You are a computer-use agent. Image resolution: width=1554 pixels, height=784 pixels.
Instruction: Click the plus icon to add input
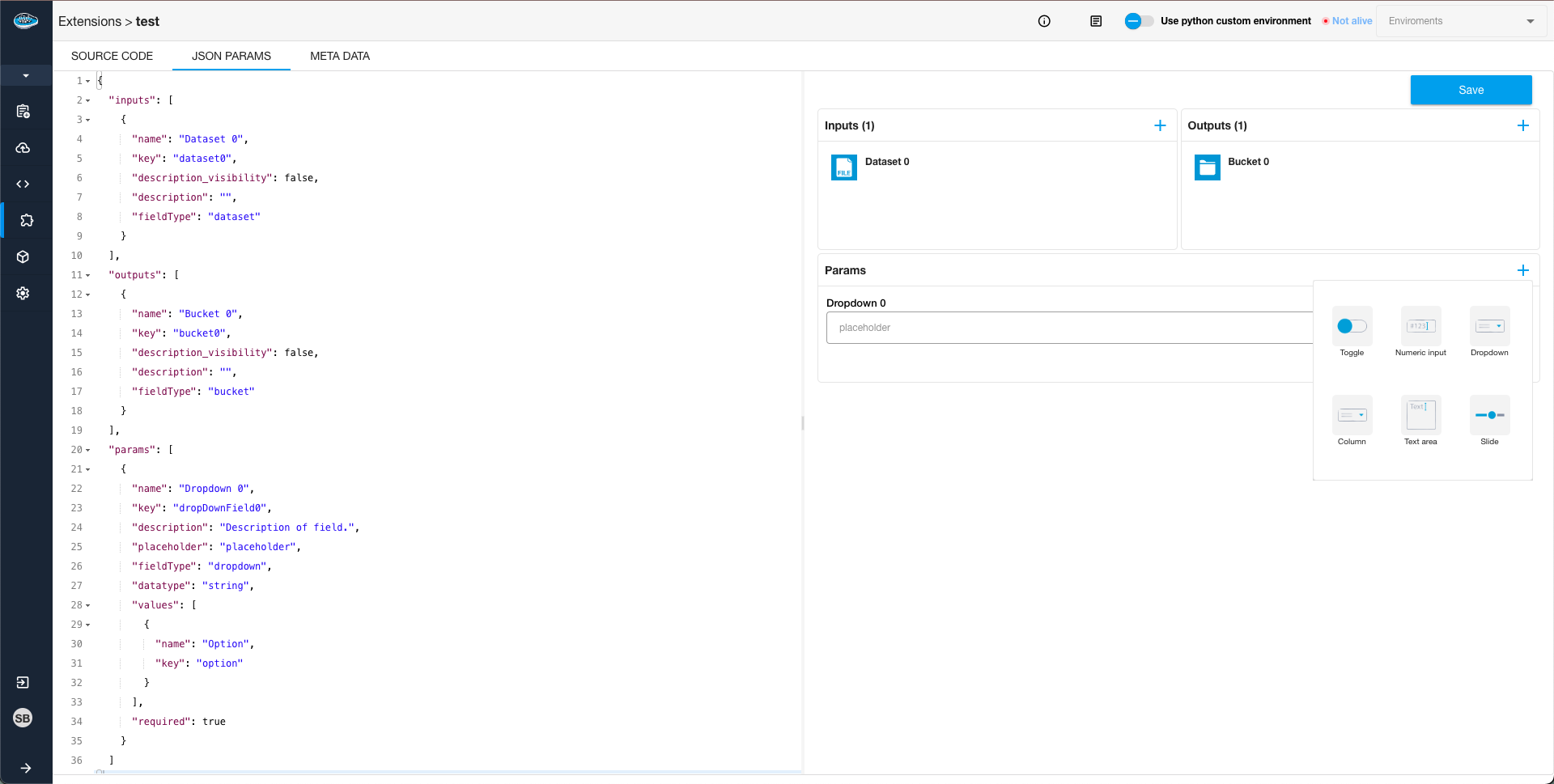point(1160,125)
